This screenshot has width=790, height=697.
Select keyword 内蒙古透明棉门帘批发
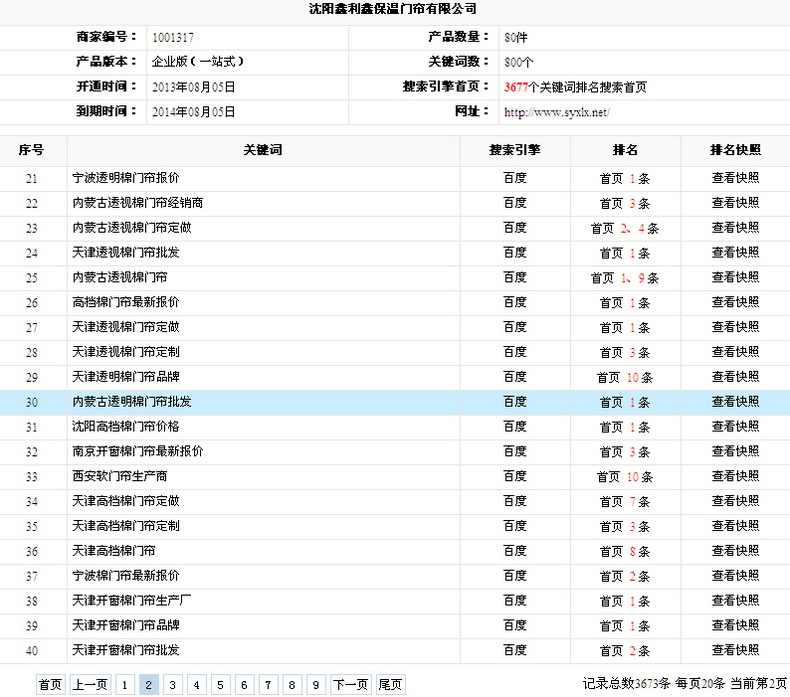(x=132, y=402)
